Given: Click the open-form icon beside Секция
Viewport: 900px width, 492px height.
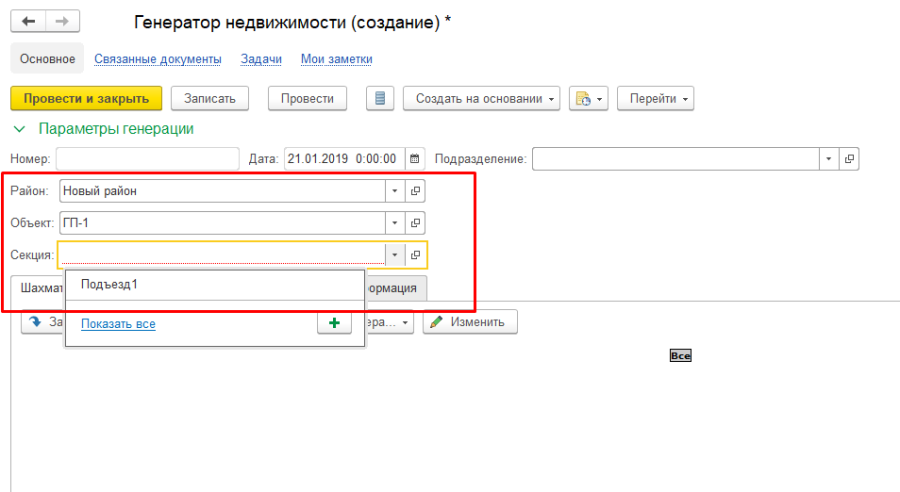Looking at the screenshot, I should click(x=416, y=255).
